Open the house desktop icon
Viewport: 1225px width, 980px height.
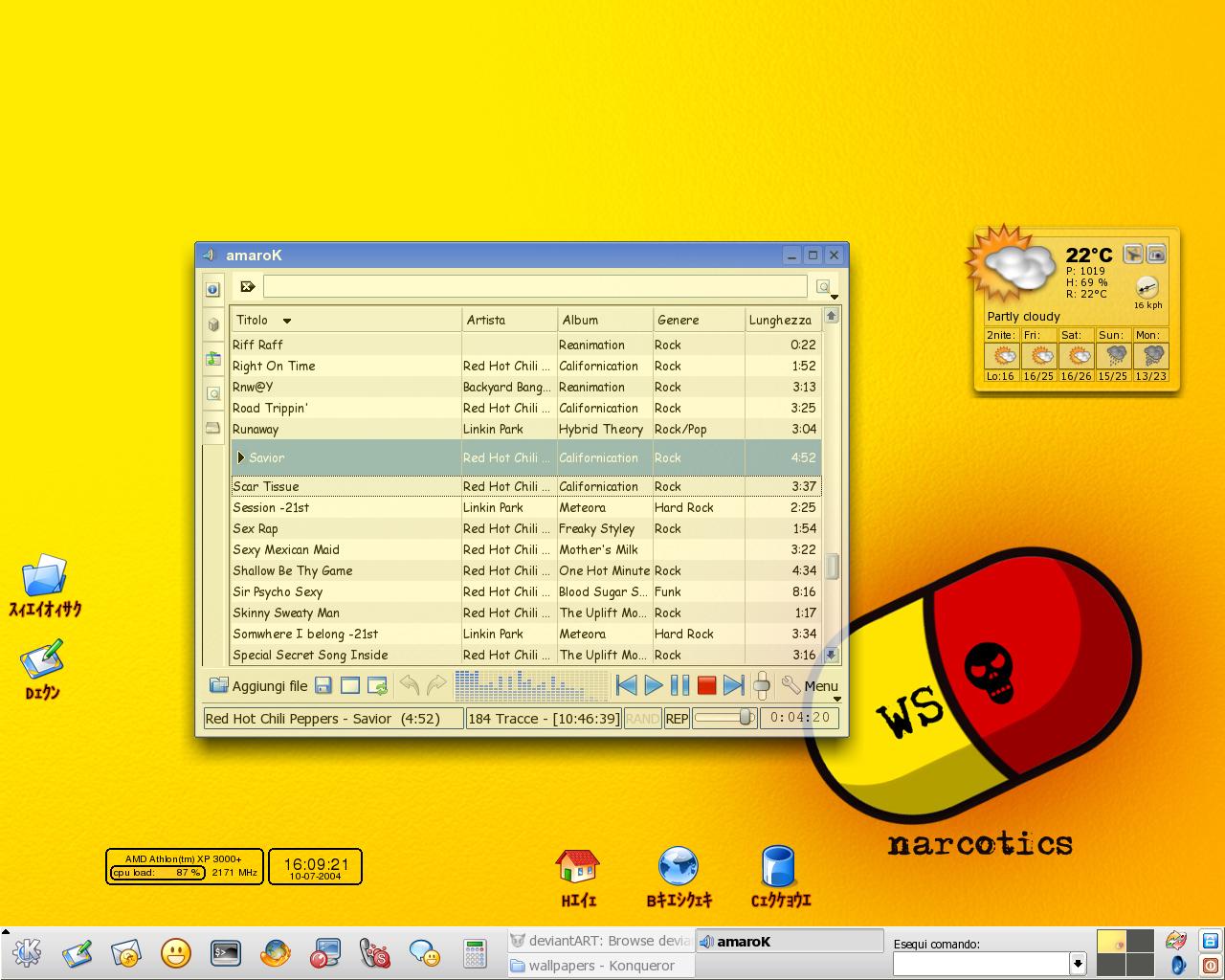[x=577, y=866]
